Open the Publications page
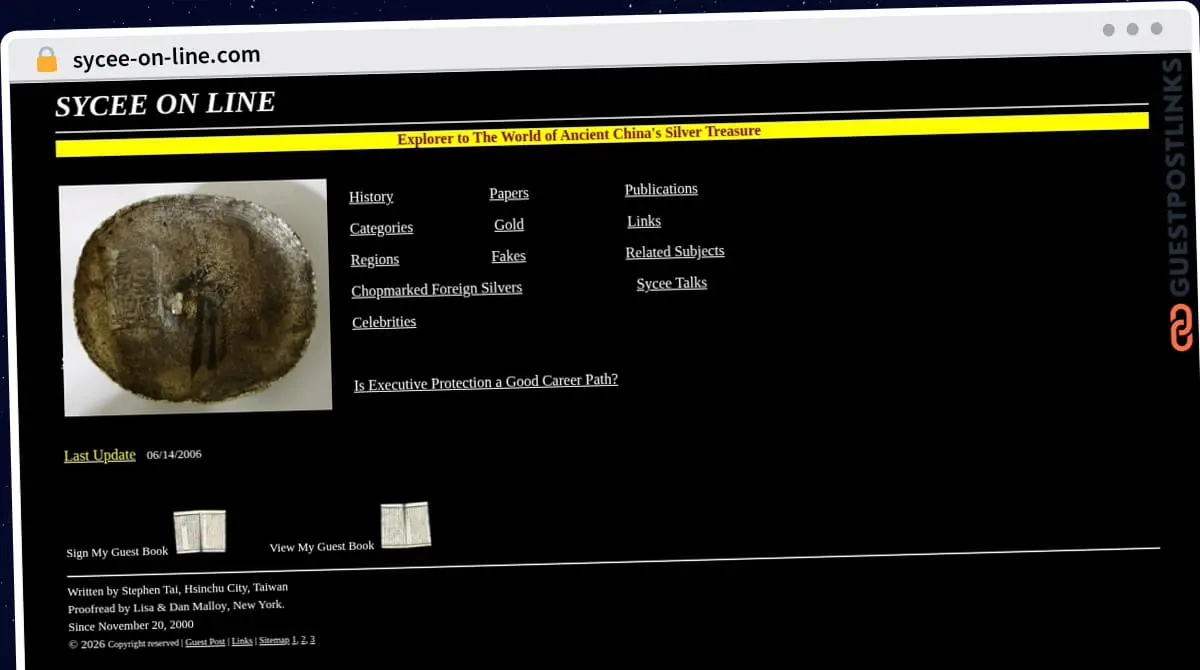The height and width of the screenshot is (670, 1200). tap(661, 189)
